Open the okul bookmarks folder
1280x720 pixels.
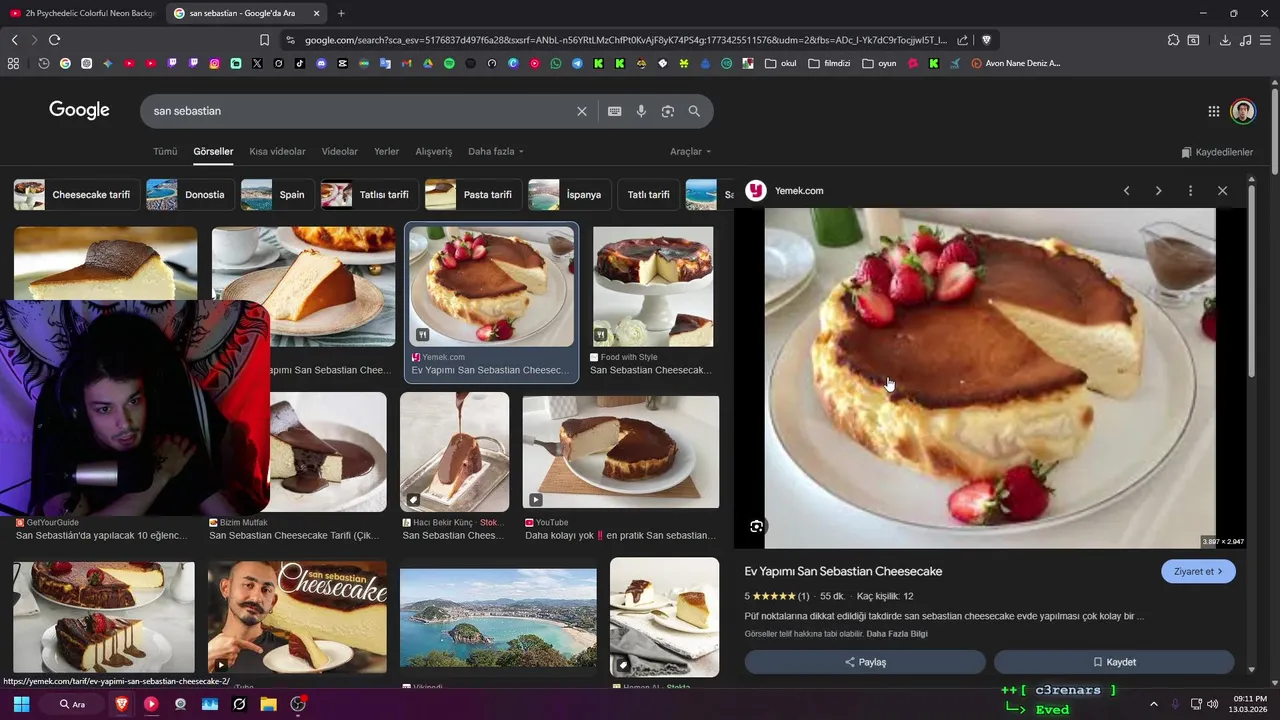tap(781, 63)
